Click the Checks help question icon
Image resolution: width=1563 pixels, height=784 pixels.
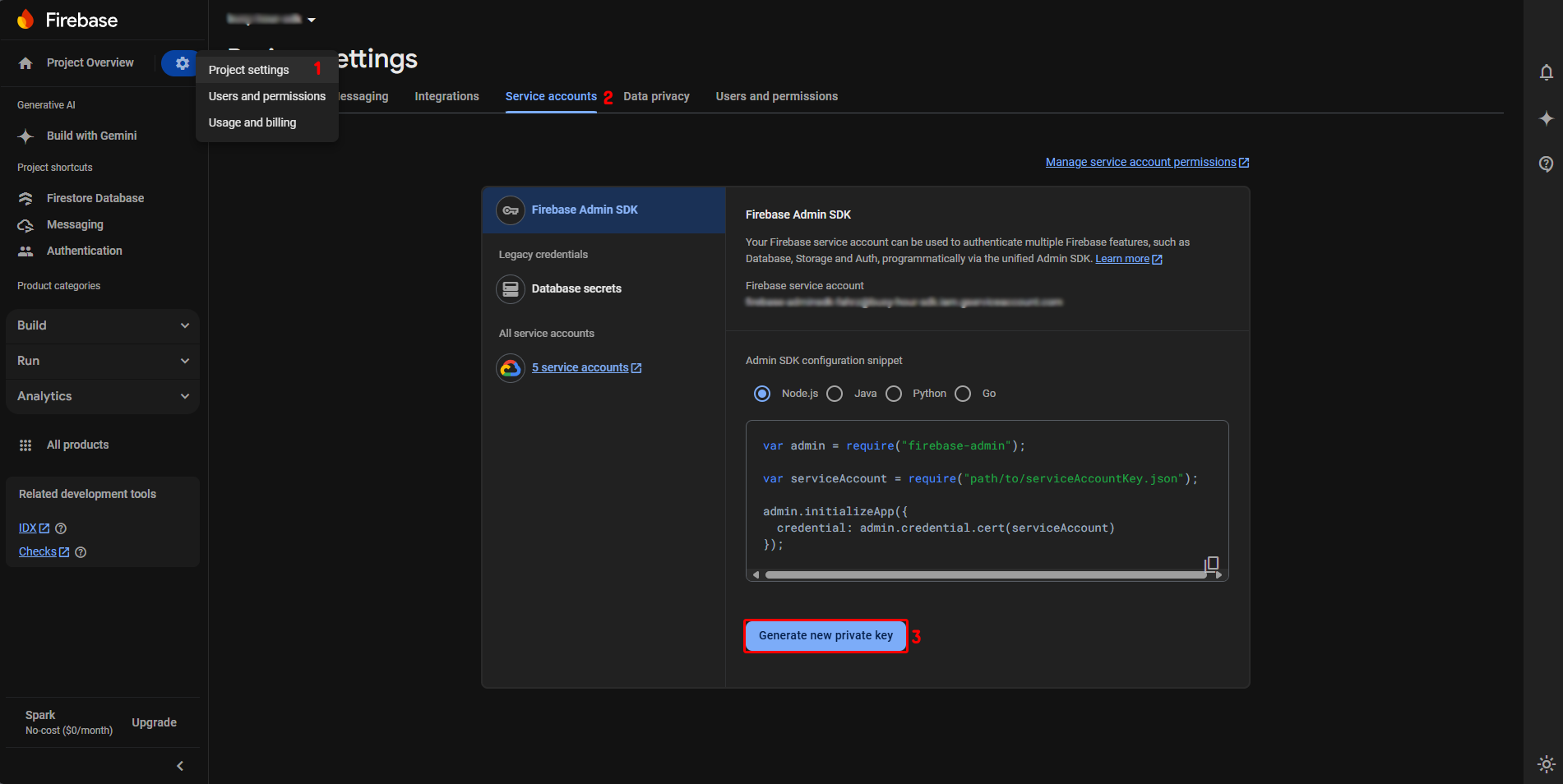pos(81,552)
